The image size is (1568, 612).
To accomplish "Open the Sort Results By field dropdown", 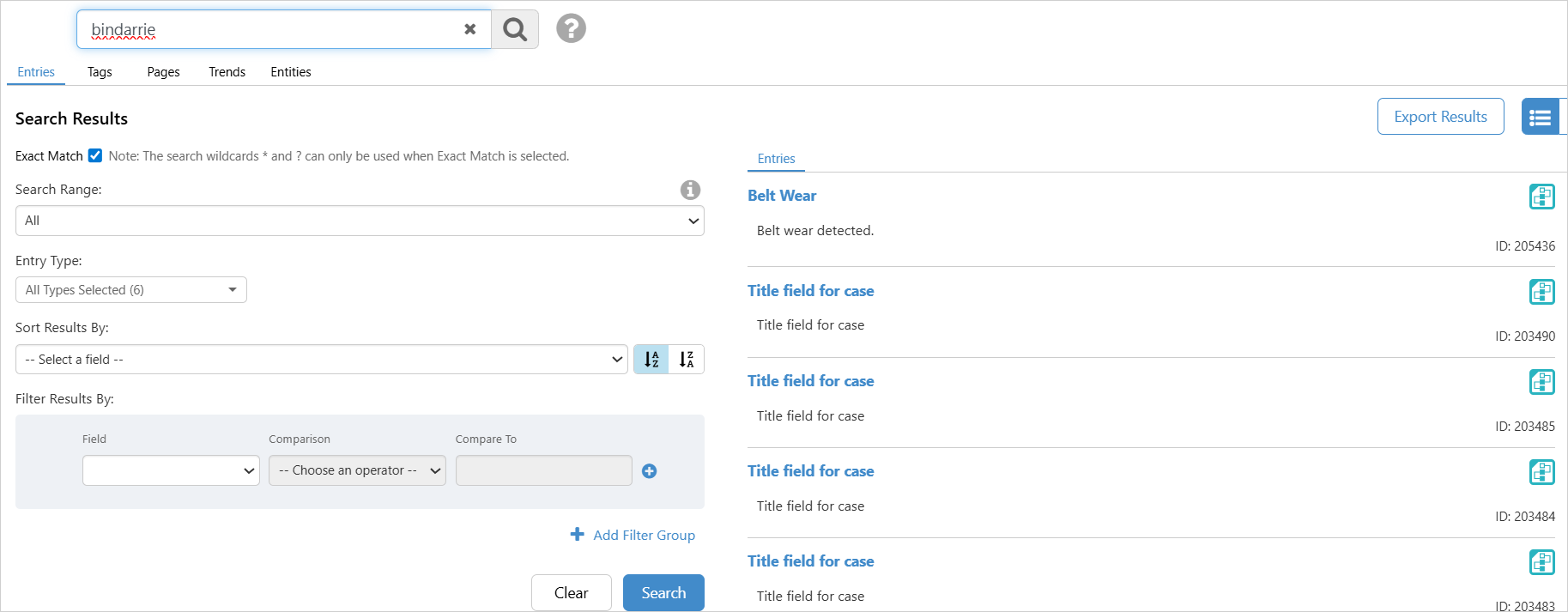I will click(x=322, y=360).
